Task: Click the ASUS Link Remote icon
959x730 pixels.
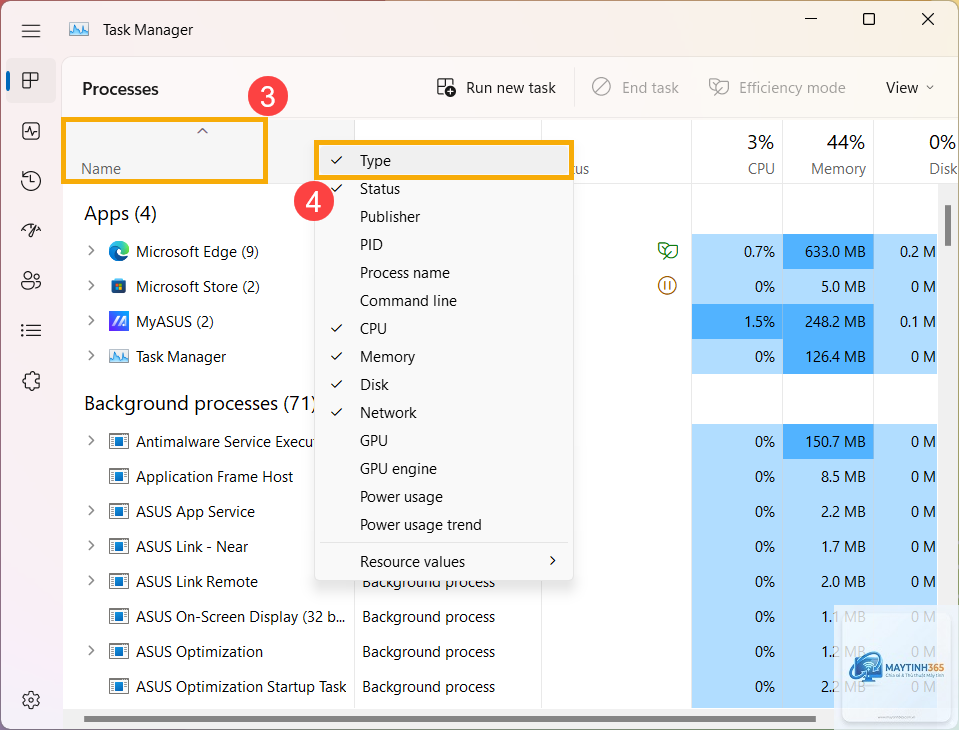Action: pos(119,581)
